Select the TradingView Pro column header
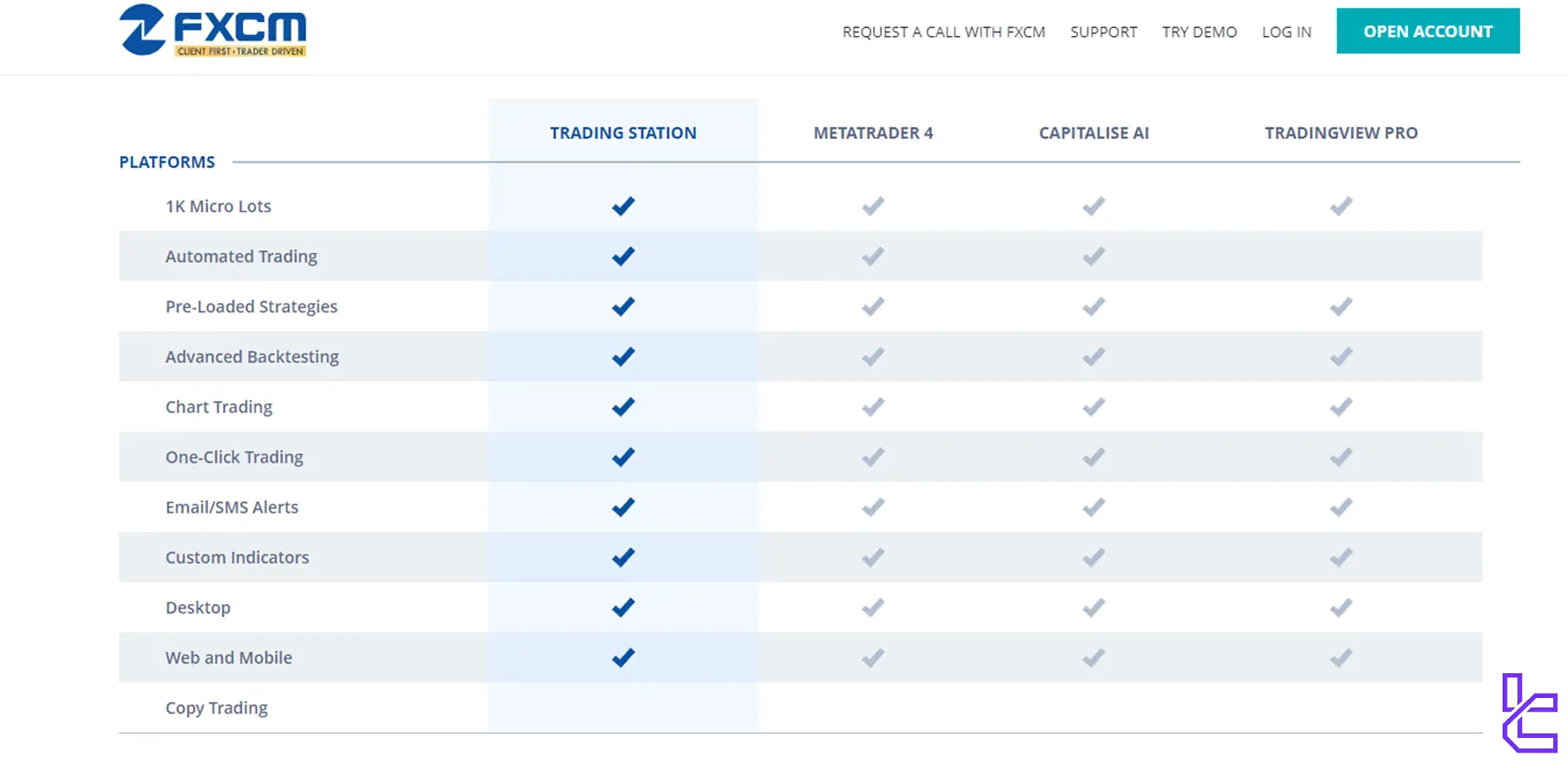Viewport: 1568px width, 768px height. (x=1341, y=133)
